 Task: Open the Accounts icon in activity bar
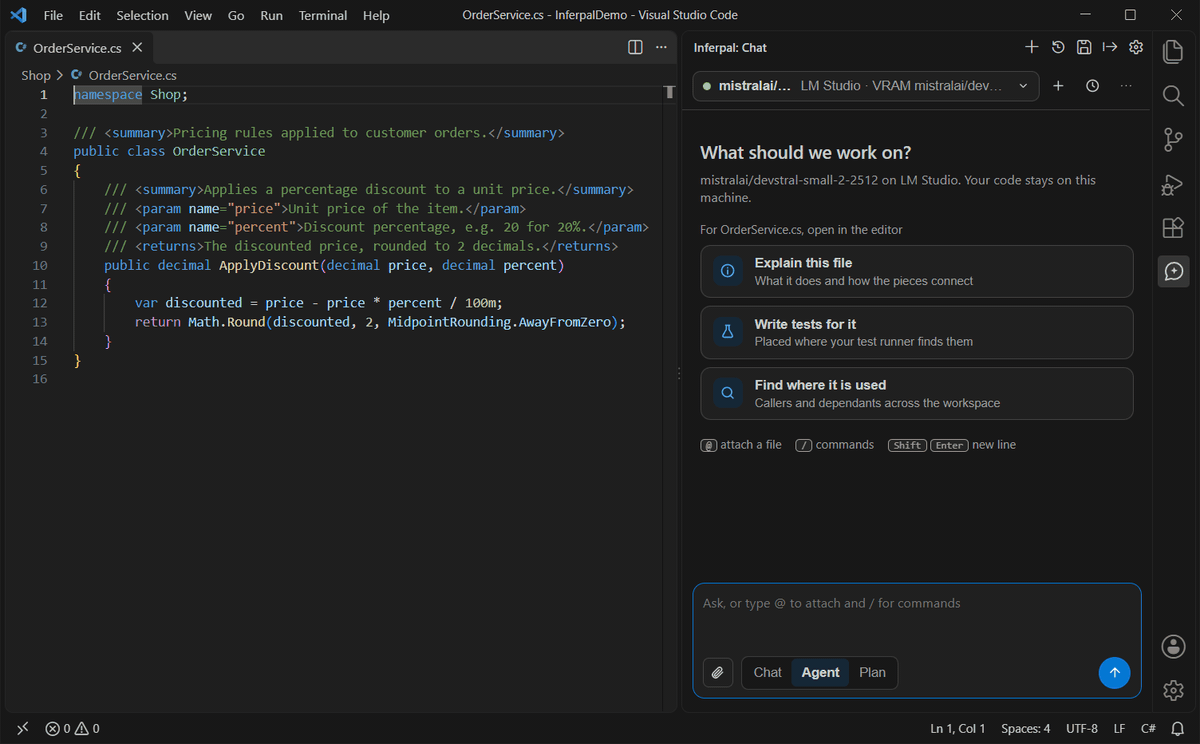[x=1174, y=646]
